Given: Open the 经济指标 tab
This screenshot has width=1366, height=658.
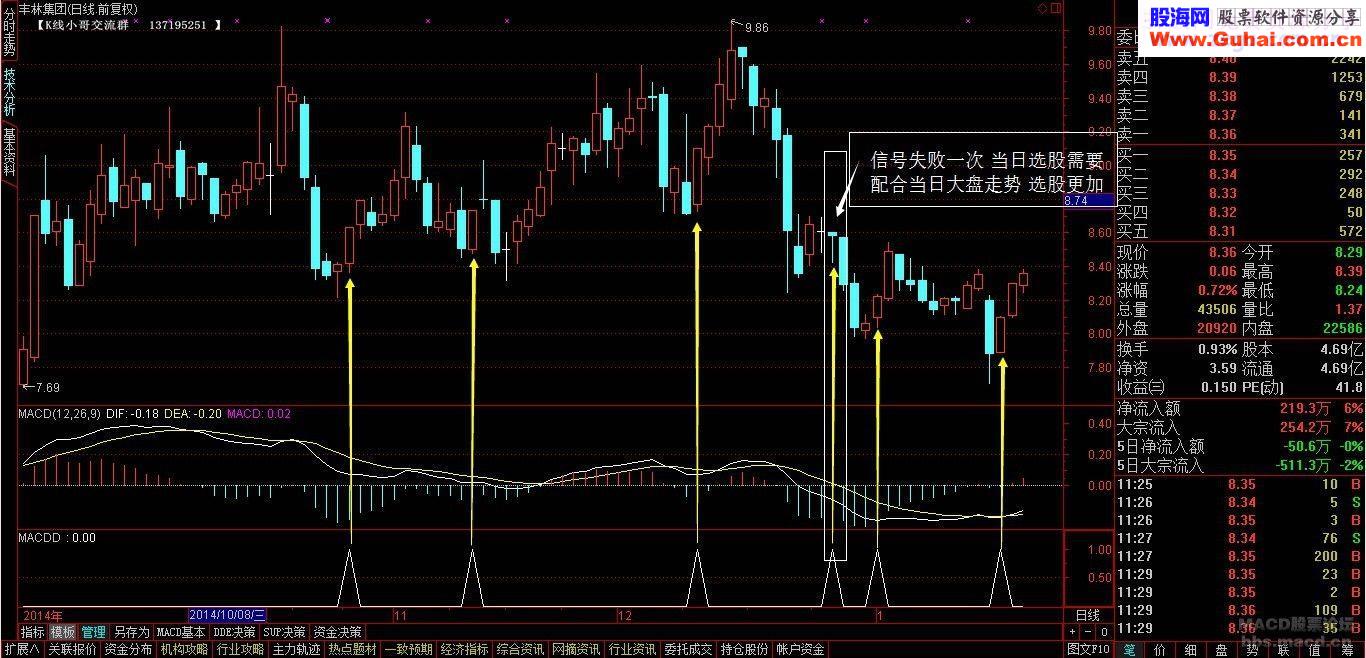Looking at the screenshot, I should [464, 649].
